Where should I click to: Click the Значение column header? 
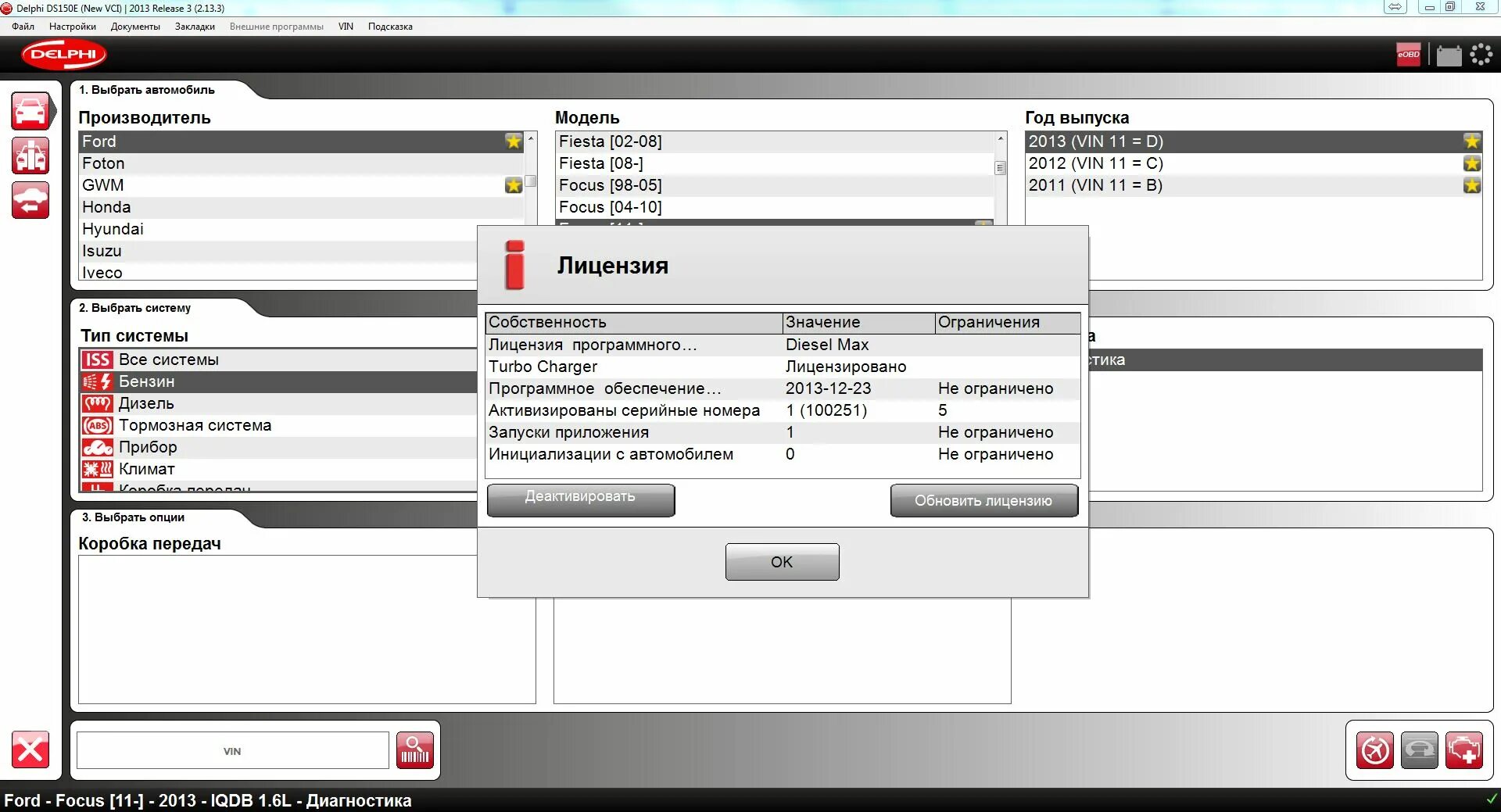859,323
